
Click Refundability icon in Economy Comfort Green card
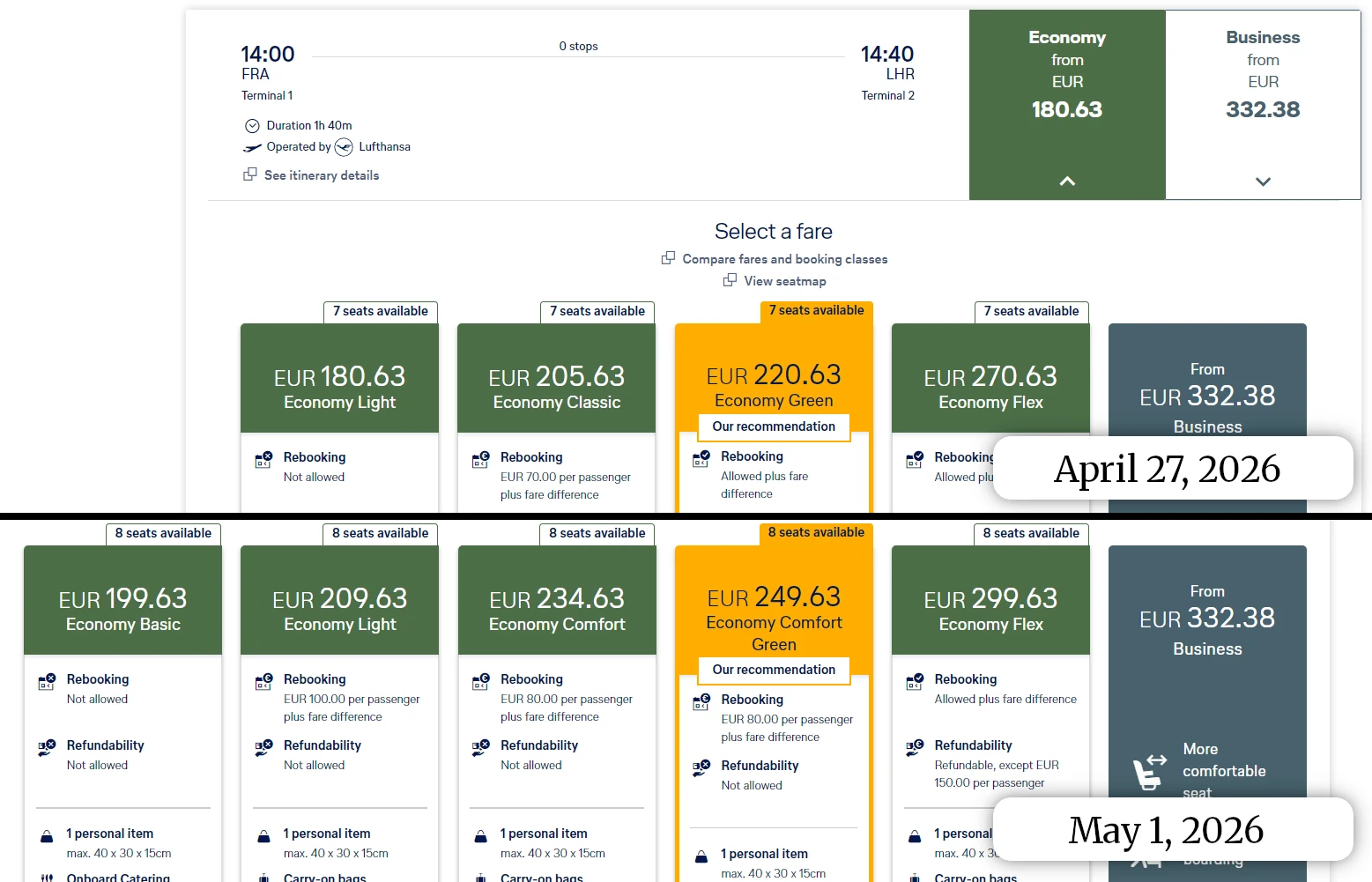(x=701, y=768)
